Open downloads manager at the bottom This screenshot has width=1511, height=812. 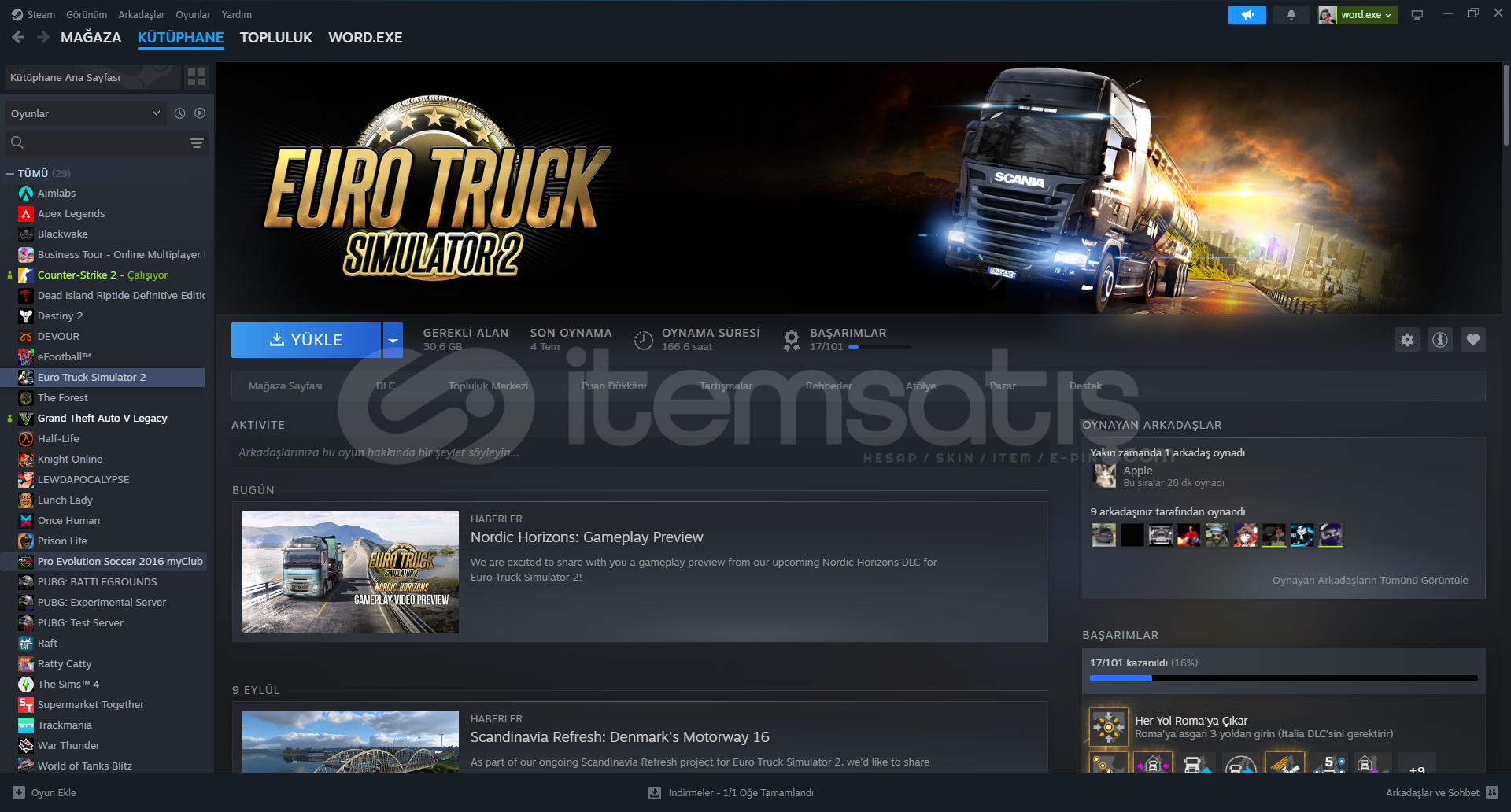coord(731,792)
